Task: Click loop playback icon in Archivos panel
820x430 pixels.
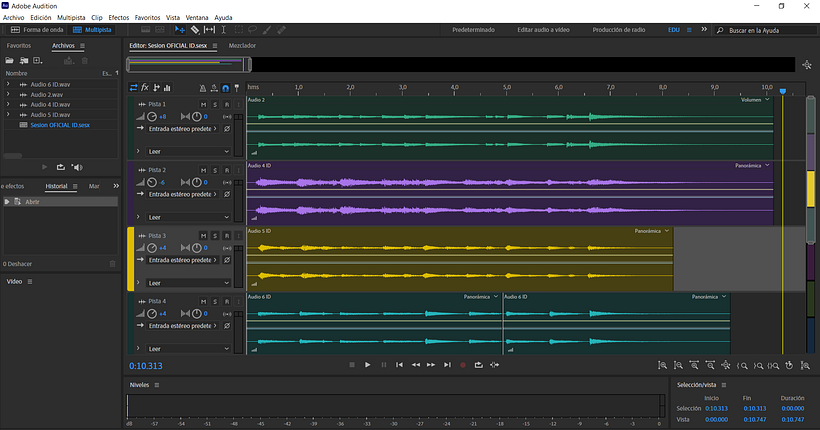Action: click(61, 167)
